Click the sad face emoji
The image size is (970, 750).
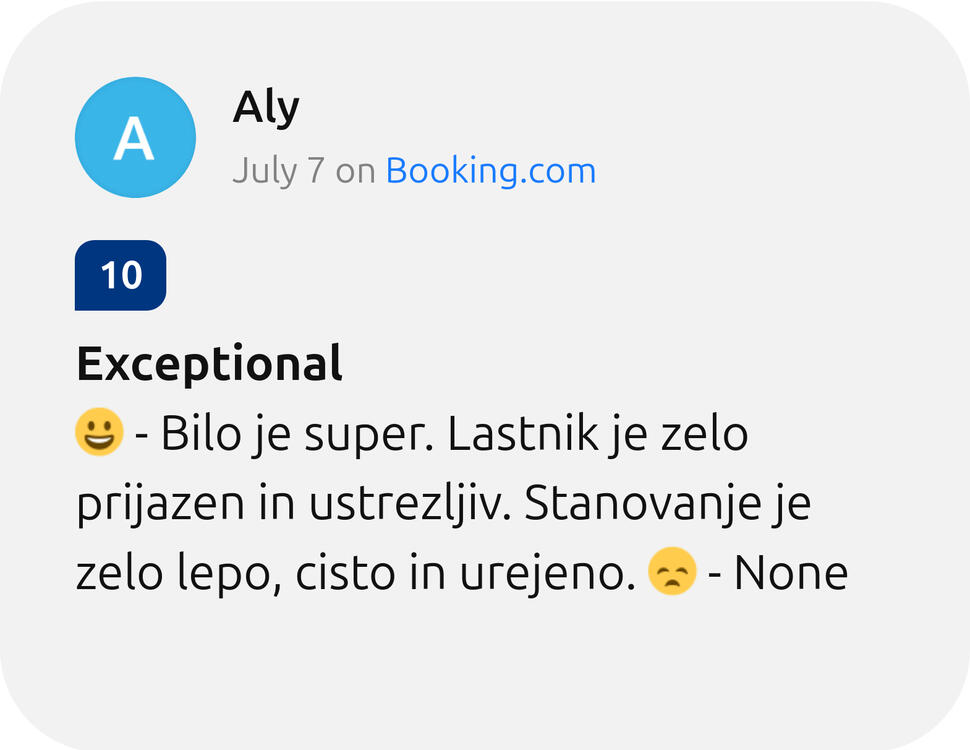672,573
